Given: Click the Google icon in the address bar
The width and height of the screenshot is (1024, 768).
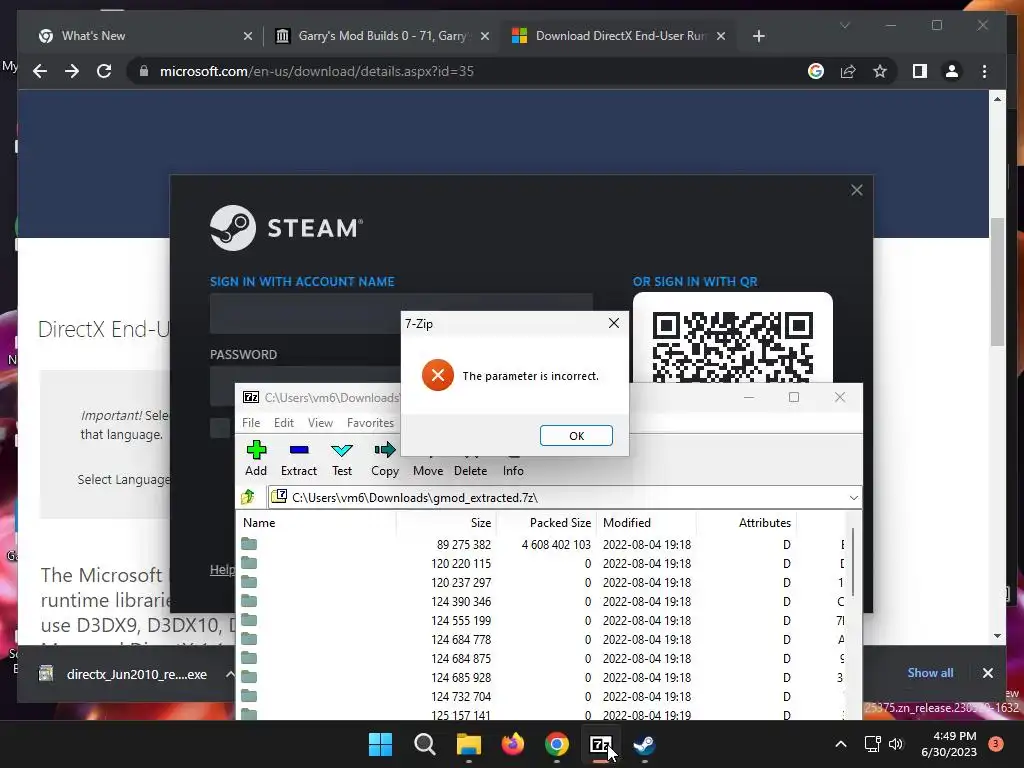Looking at the screenshot, I should 816,71.
